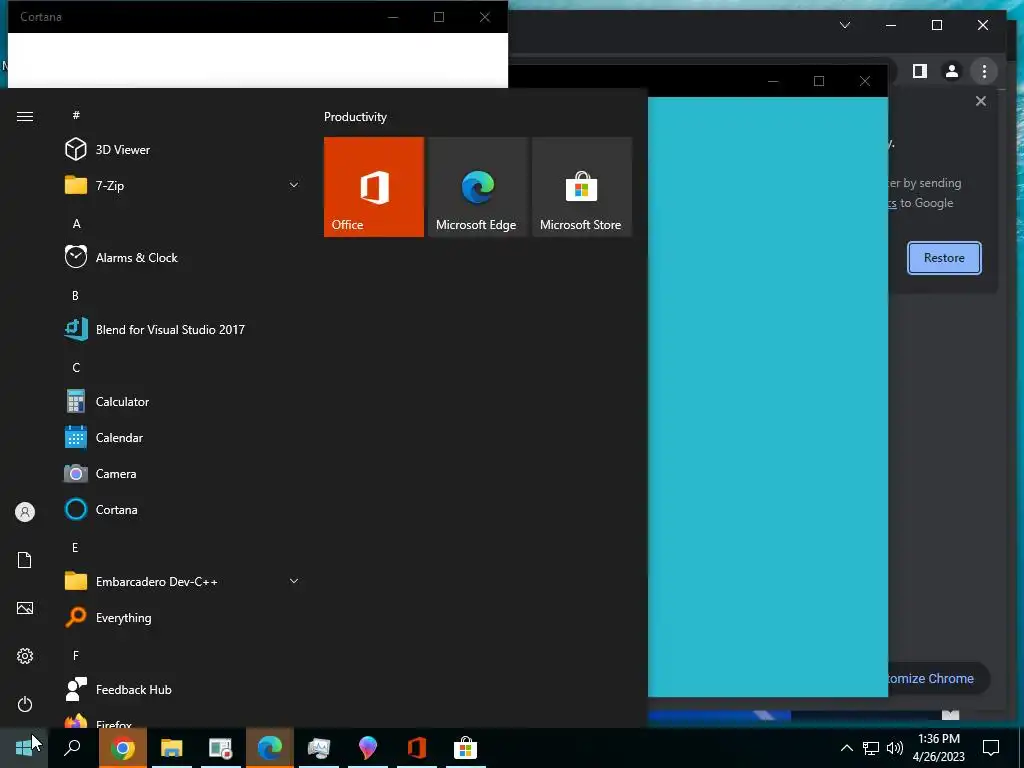Open the Chrome profile icon
1024x768 pixels.
952,71
